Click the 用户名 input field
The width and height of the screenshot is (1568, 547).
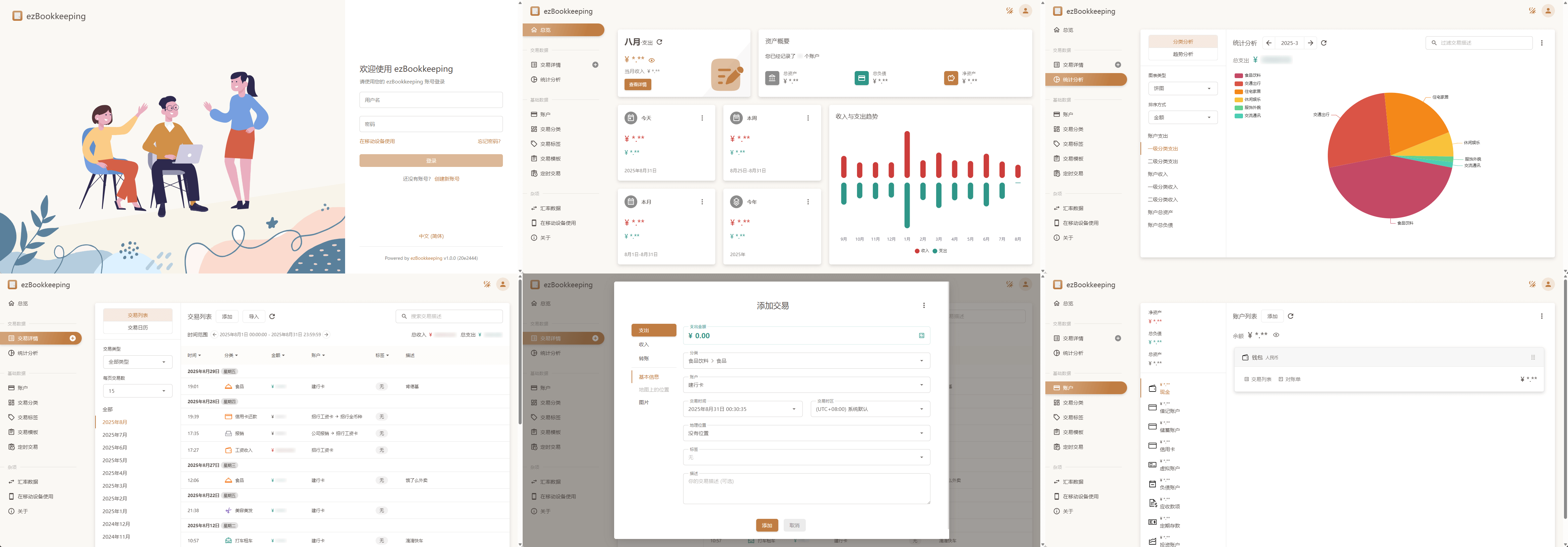click(430, 100)
